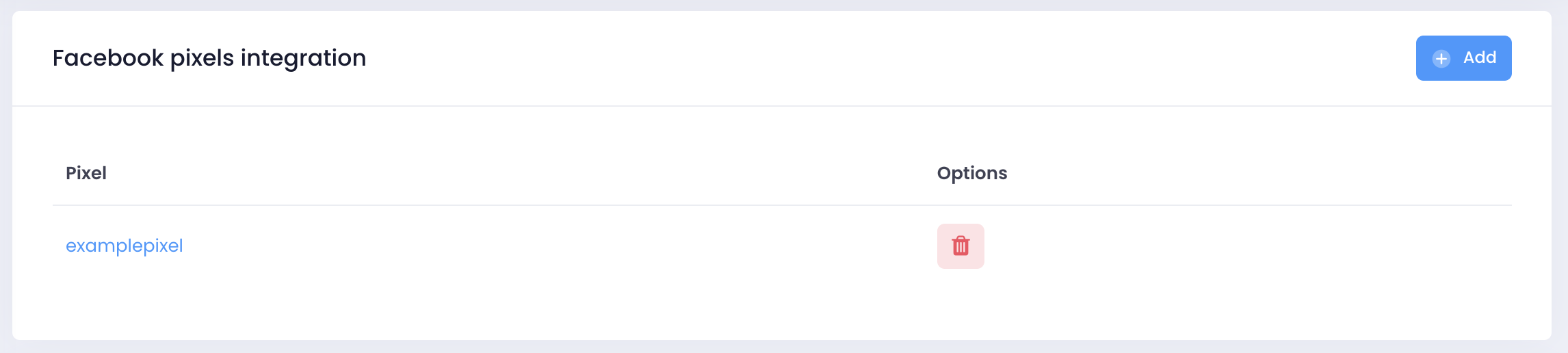Click the blue Add button
This screenshot has width=1568, height=353.
[1464, 58]
